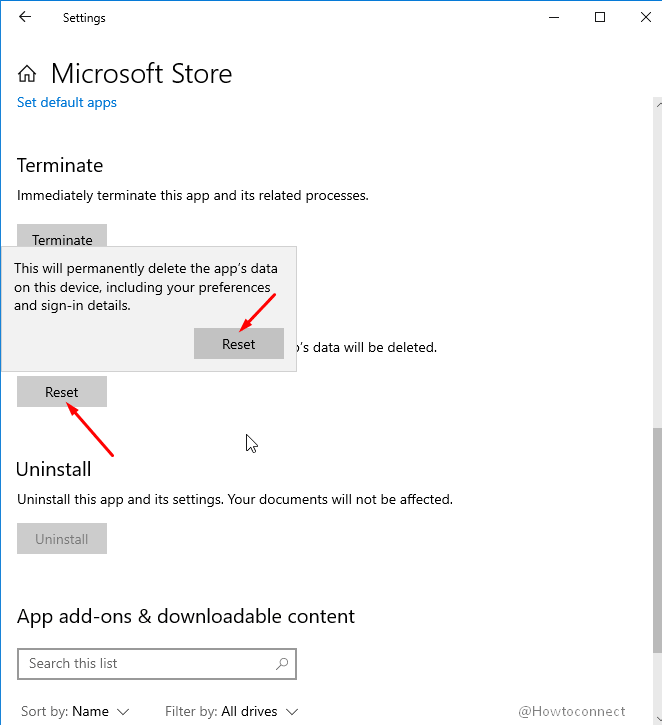This screenshot has height=725, width=662.
Task: Maximize the Settings window
Action: (x=600, y=18)
